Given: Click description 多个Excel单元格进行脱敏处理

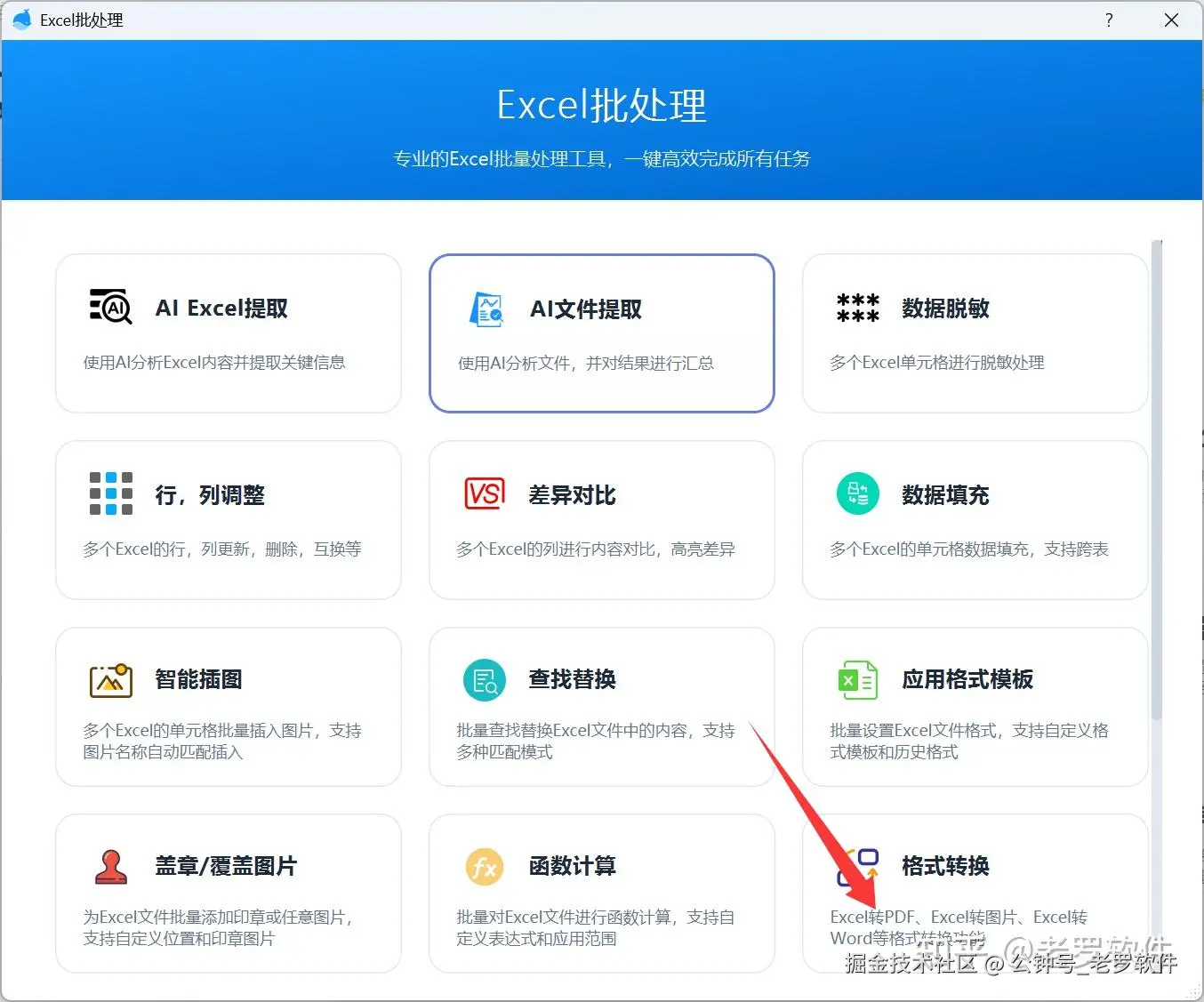Looking at the screenshot, I should point(937,362).
